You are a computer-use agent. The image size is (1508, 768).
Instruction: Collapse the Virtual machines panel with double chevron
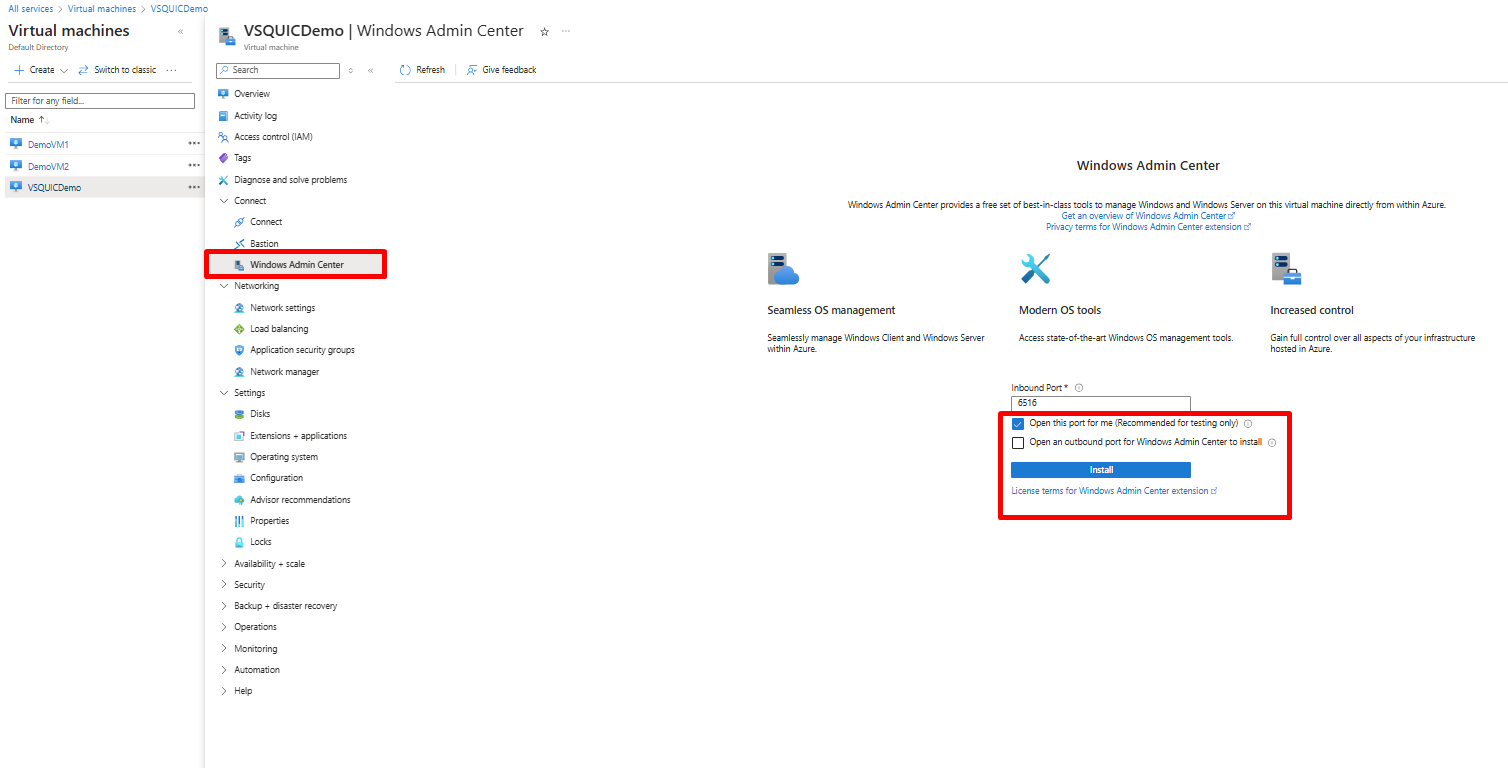click(181, 32)
